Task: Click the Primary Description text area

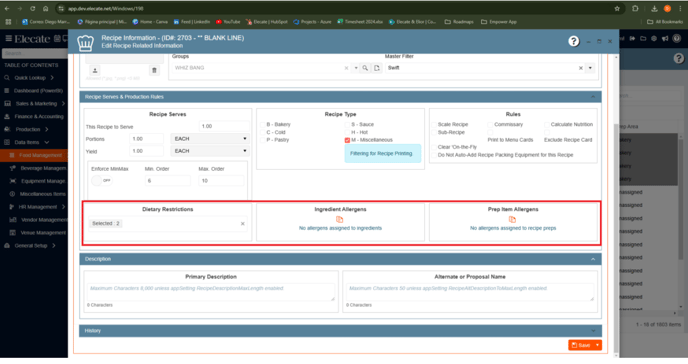Action: click(x=211, y=292)
